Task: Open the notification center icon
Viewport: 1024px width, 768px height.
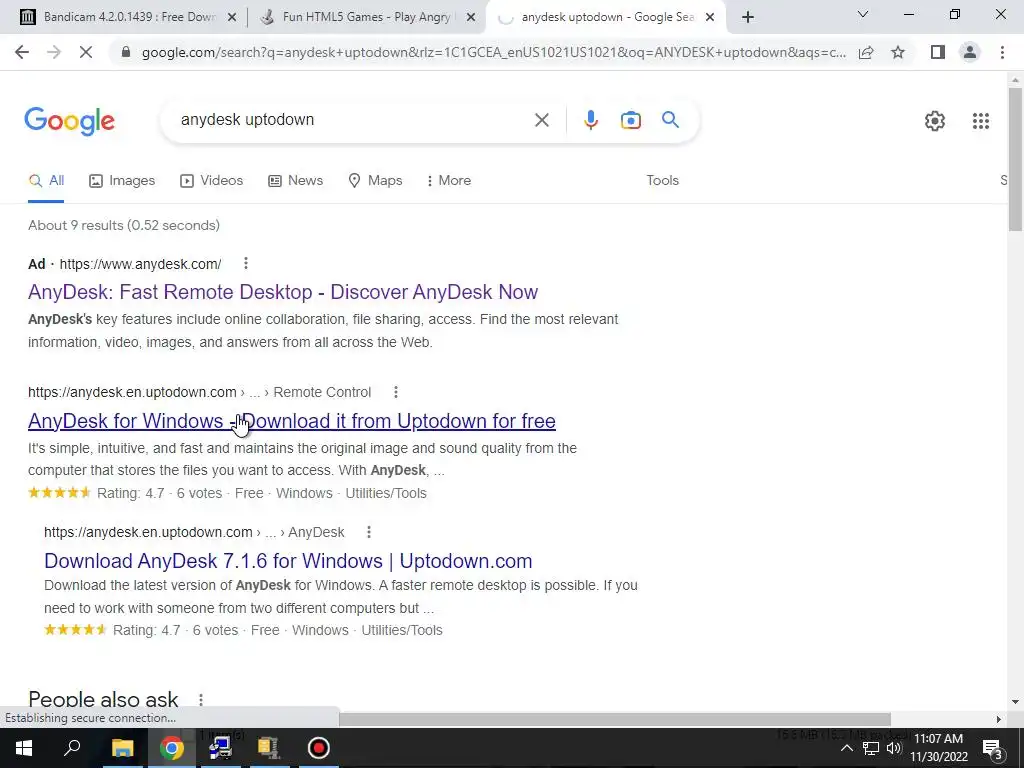Action: click(993, 748)
